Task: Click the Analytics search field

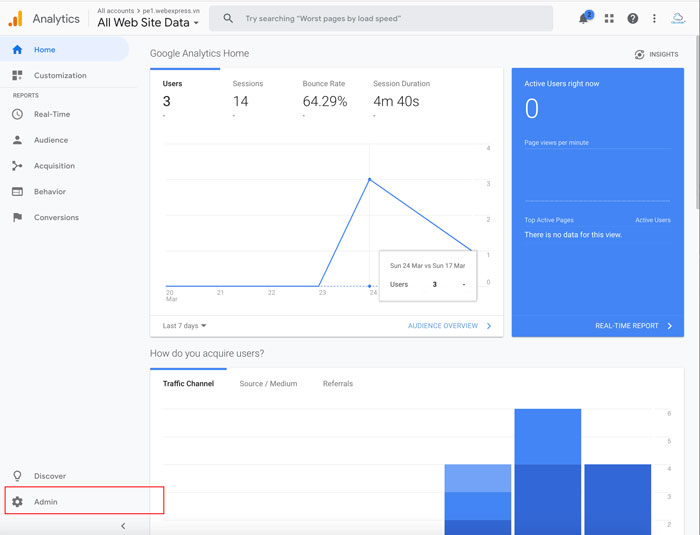Action: [390, 19]
